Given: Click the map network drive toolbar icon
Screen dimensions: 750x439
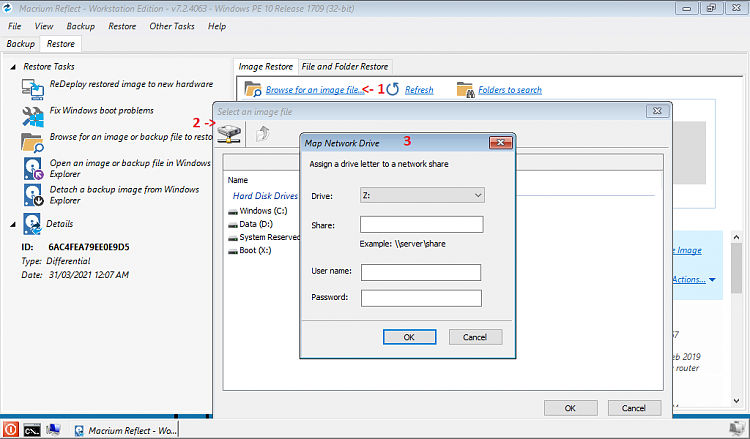Looking at the screenshot, I should [229, 133].
